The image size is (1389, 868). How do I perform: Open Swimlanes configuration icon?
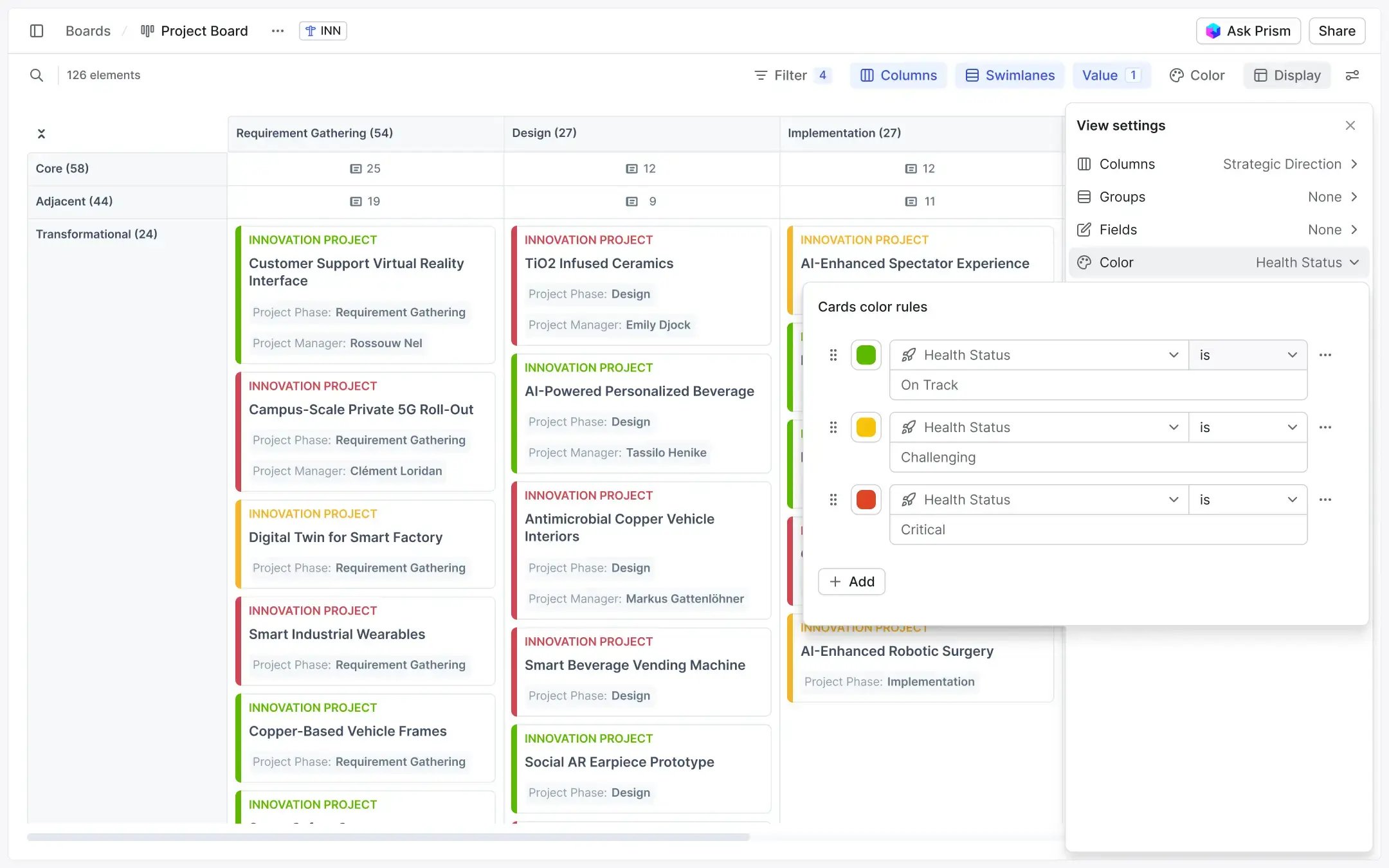tap(972, 75)
